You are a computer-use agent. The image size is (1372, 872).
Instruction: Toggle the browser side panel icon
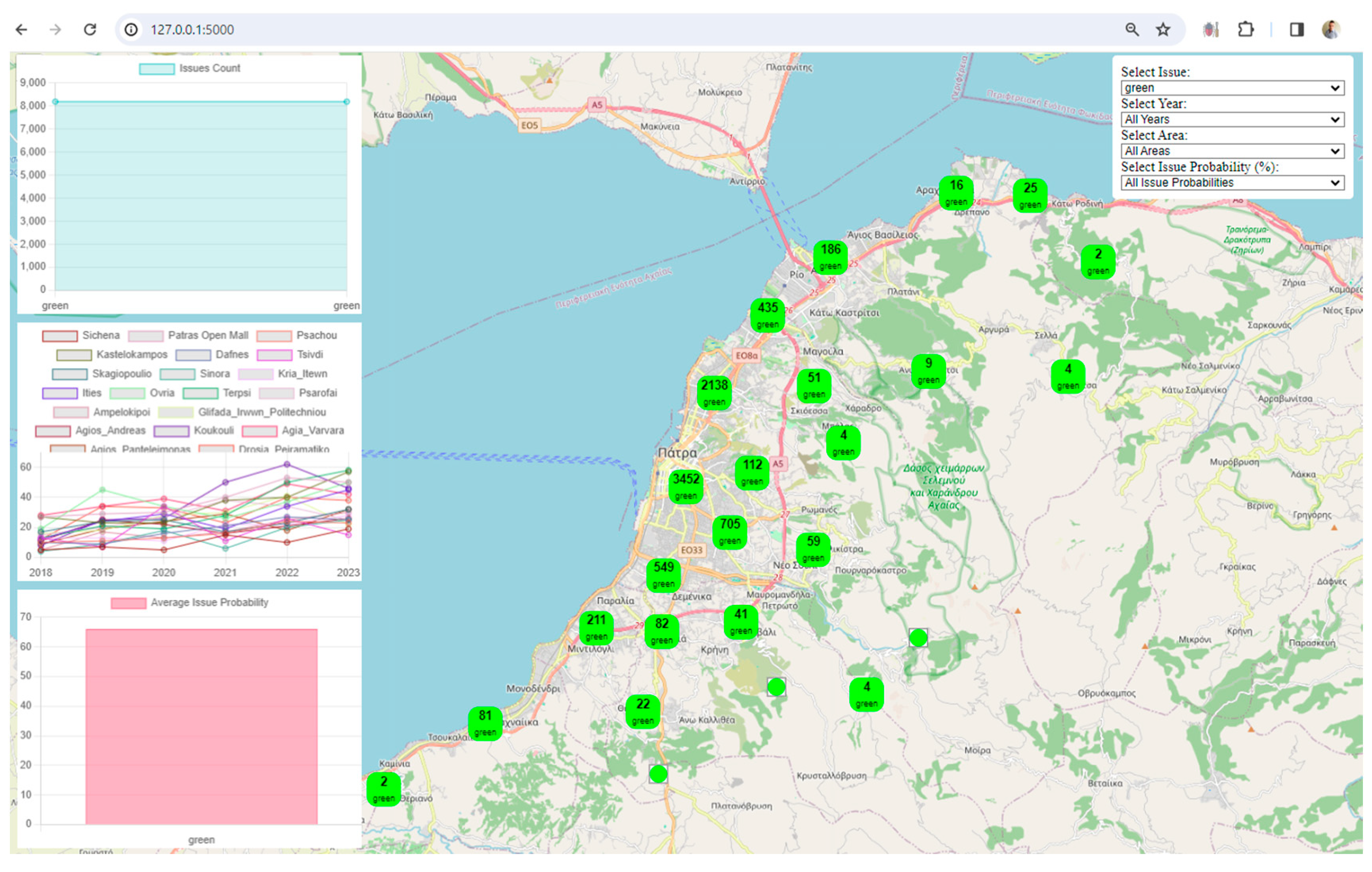click(1297, 30)
